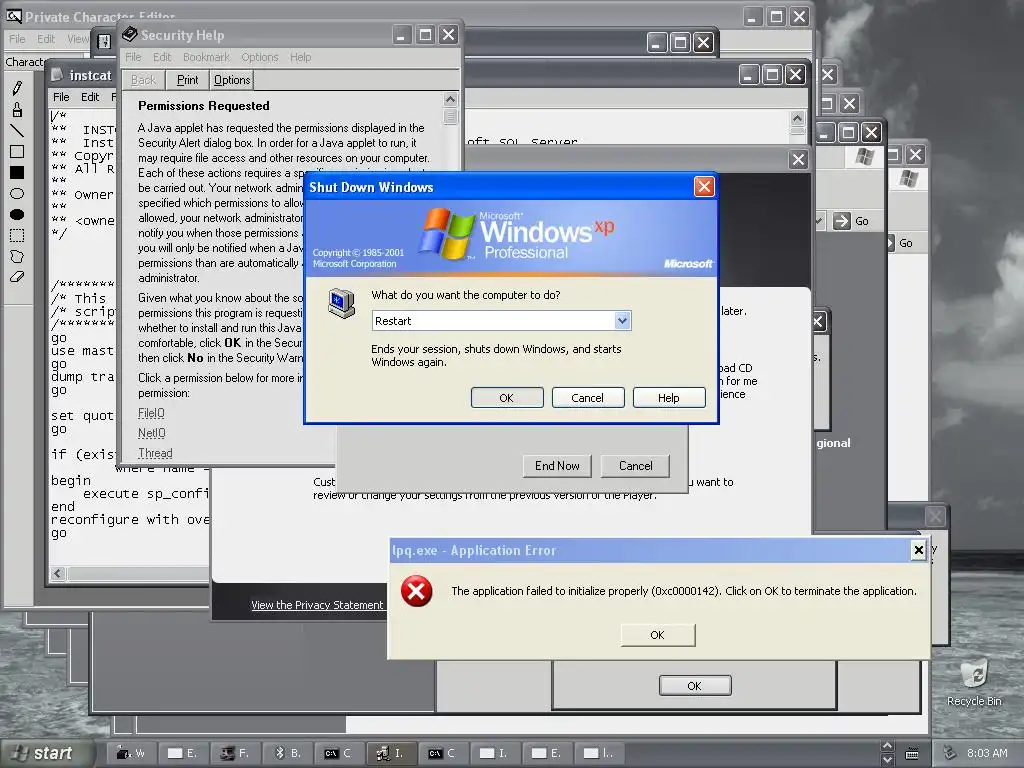Image resolution: width=1024 pixels, height=768 pixels.
Task: Select the Hollow Rectangle tool
Action: coord(17,152)
